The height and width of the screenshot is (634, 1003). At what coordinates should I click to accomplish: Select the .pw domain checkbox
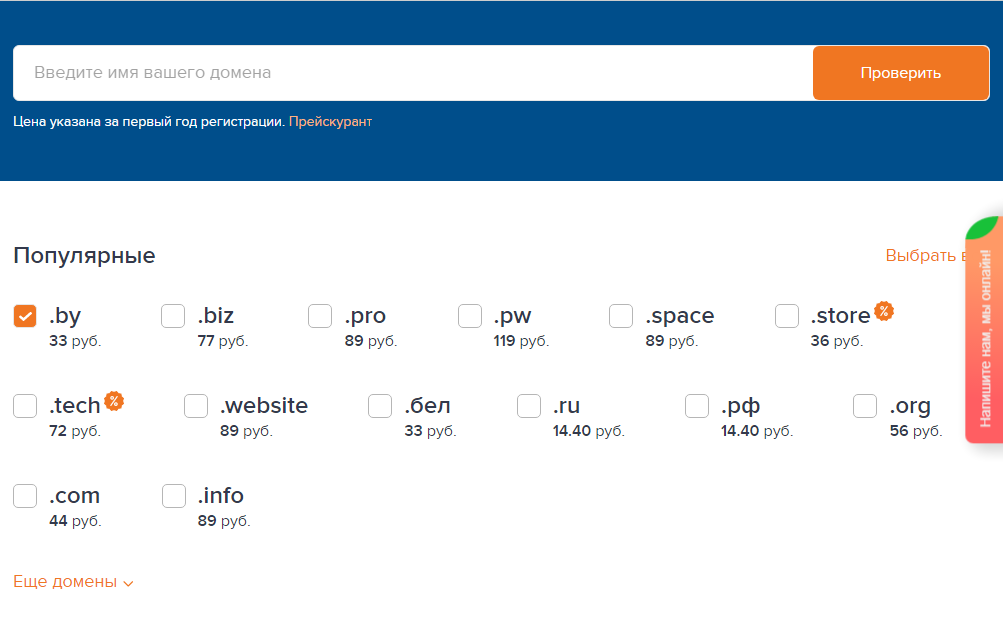coord(470,316)
